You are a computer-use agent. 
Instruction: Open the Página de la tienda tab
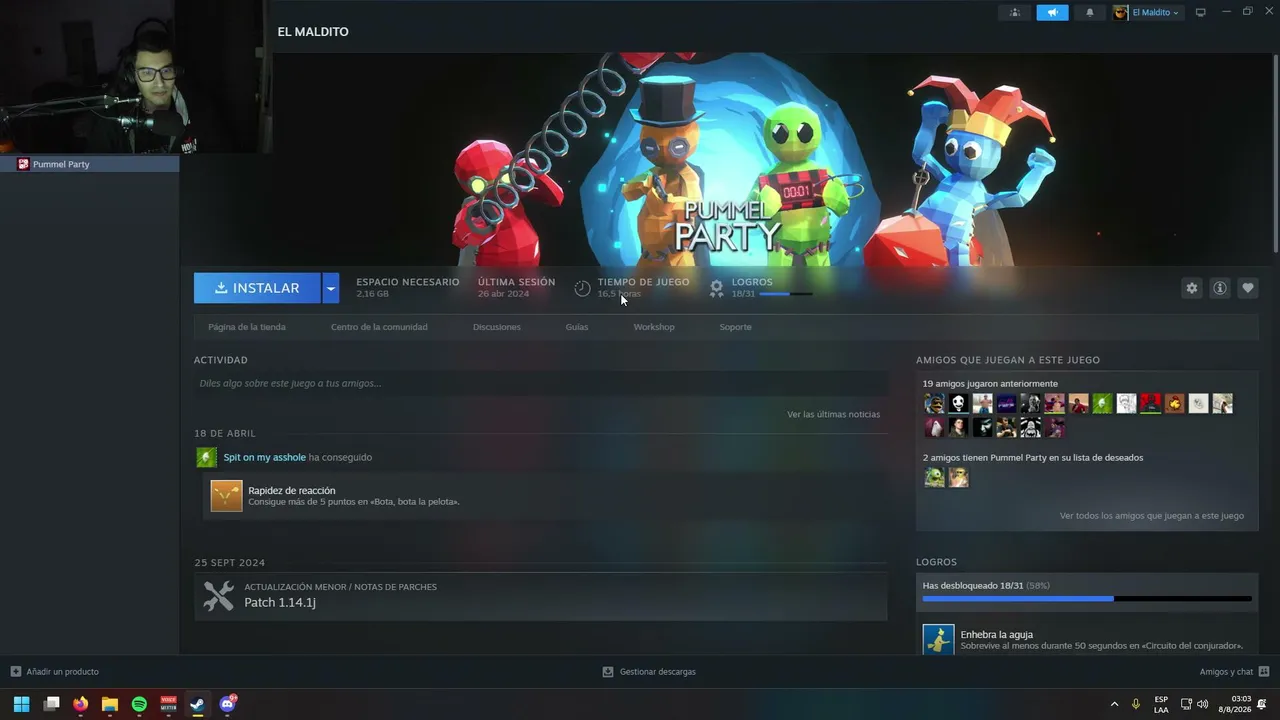click(x=247, y=327)
